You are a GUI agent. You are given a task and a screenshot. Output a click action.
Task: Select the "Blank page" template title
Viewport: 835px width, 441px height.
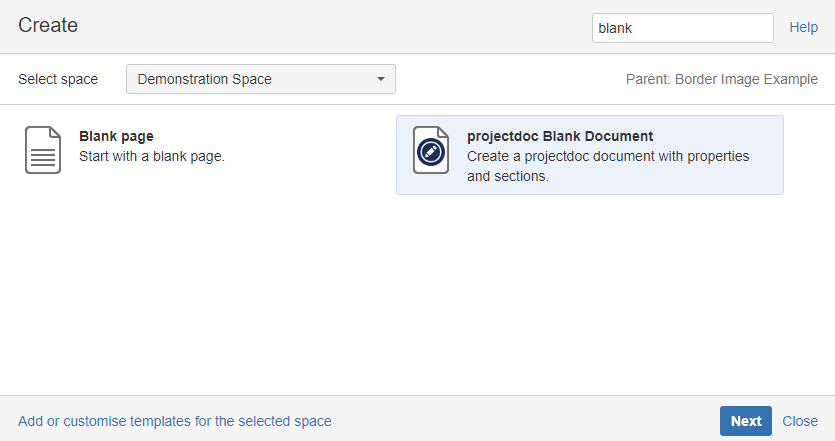[116, 136]
